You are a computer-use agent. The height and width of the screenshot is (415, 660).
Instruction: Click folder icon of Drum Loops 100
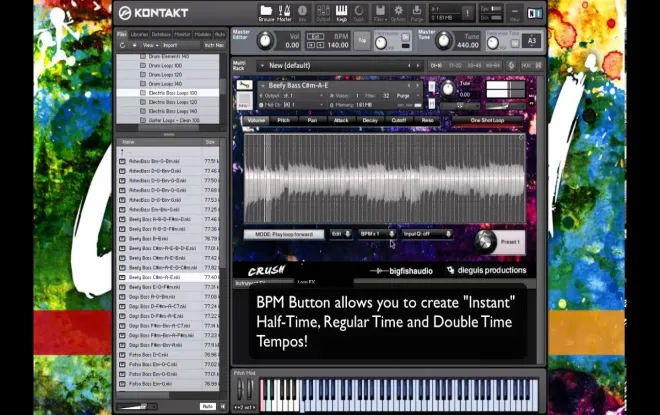(143, 65)
